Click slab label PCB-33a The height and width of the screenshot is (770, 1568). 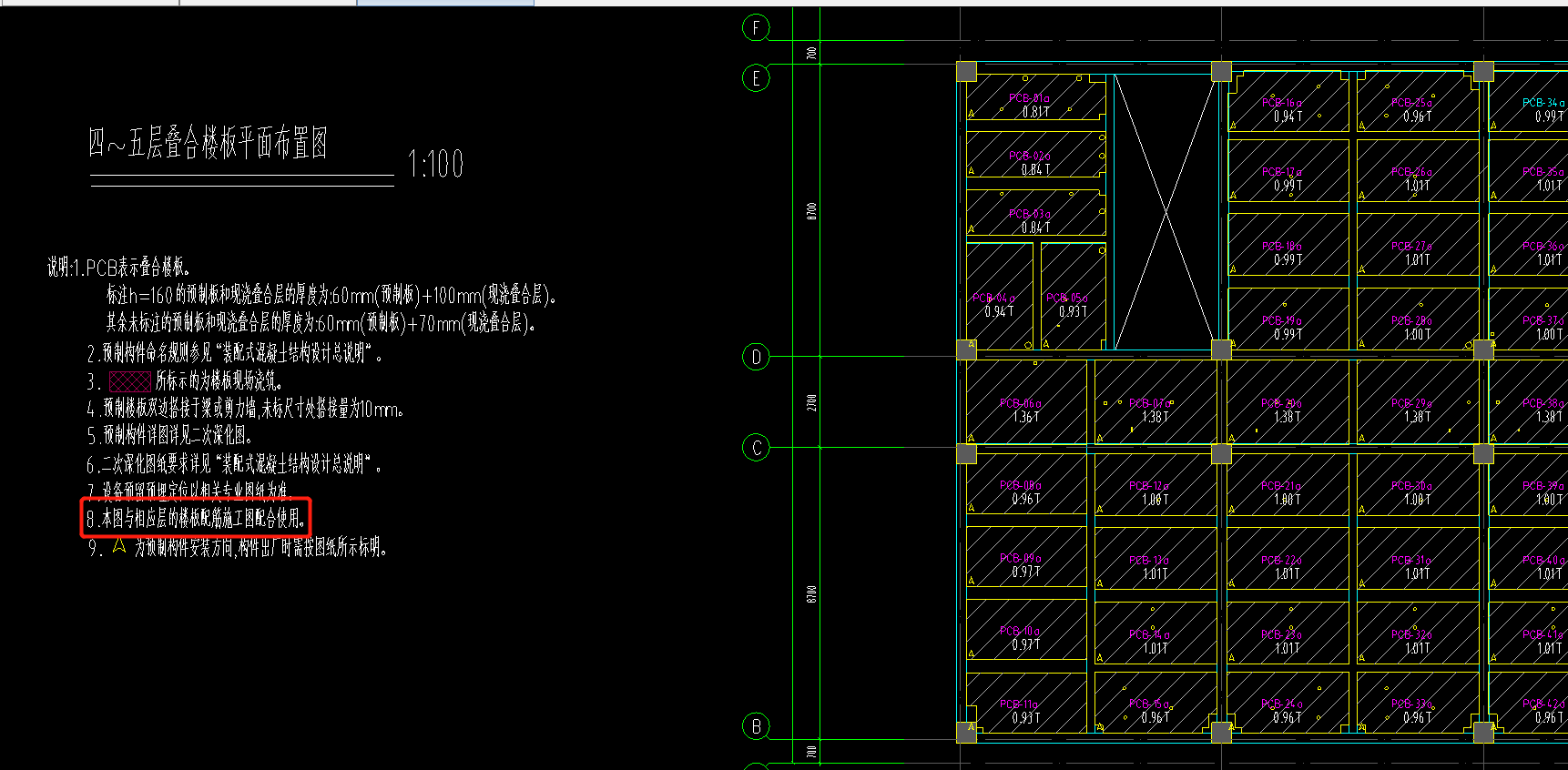point(1411,704)
